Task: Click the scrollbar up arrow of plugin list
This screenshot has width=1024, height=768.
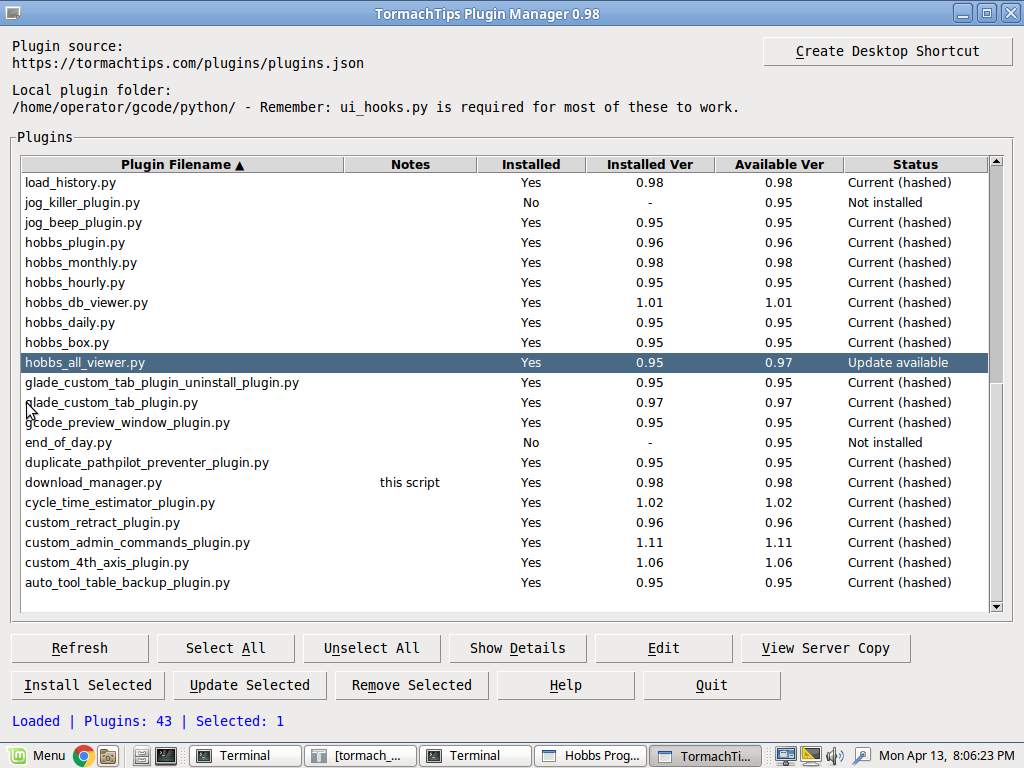Action: pyautogui.click(x=995, y=162)
